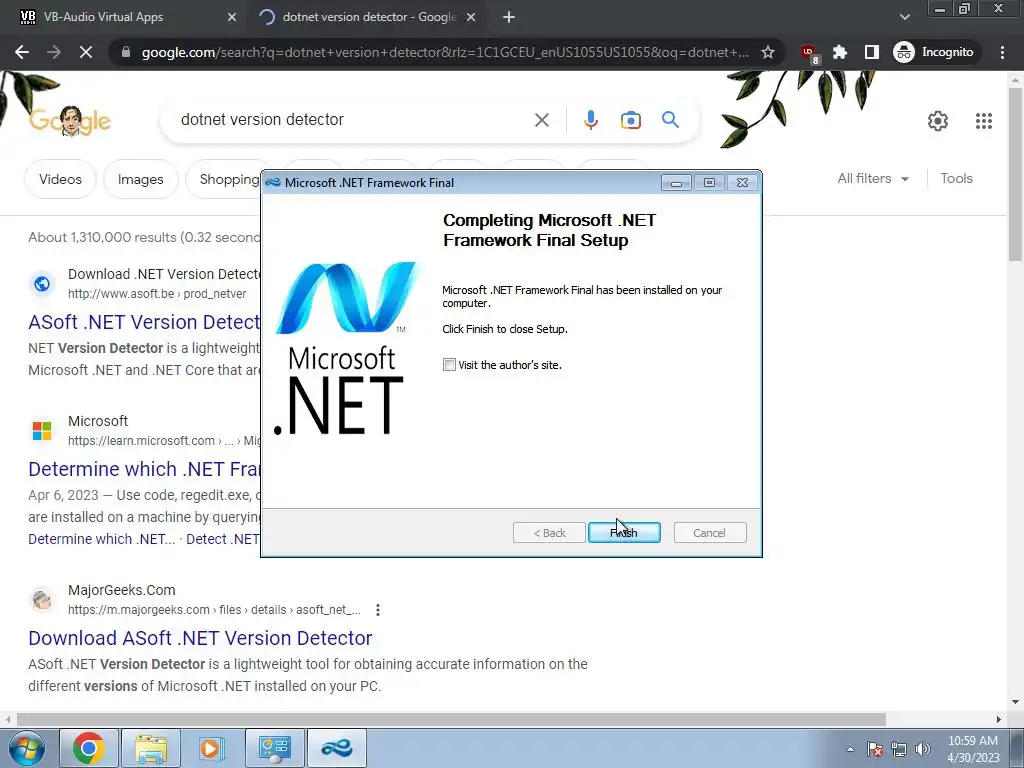Click the scrollbar's down arrow
The image size is (1024, 768).
click(1016, 703)
